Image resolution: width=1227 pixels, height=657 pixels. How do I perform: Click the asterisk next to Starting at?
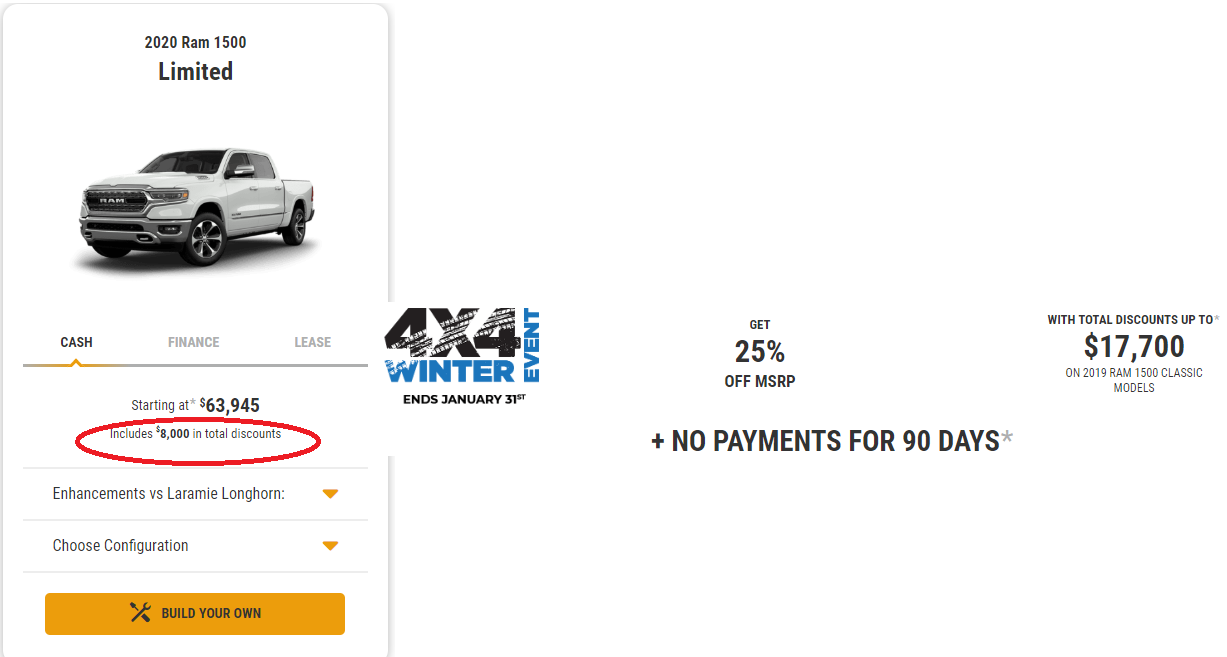(x=193, y=404)
